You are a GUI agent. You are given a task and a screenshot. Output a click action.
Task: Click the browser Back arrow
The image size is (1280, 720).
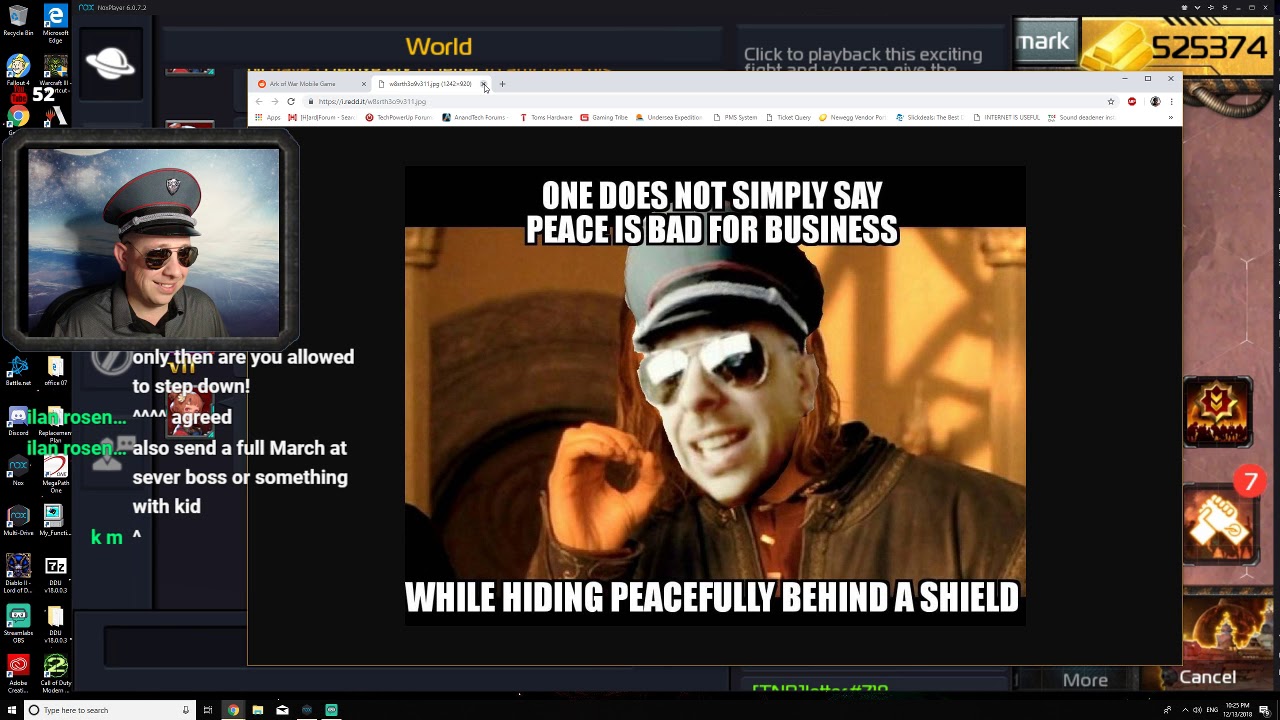click(259, 101)
